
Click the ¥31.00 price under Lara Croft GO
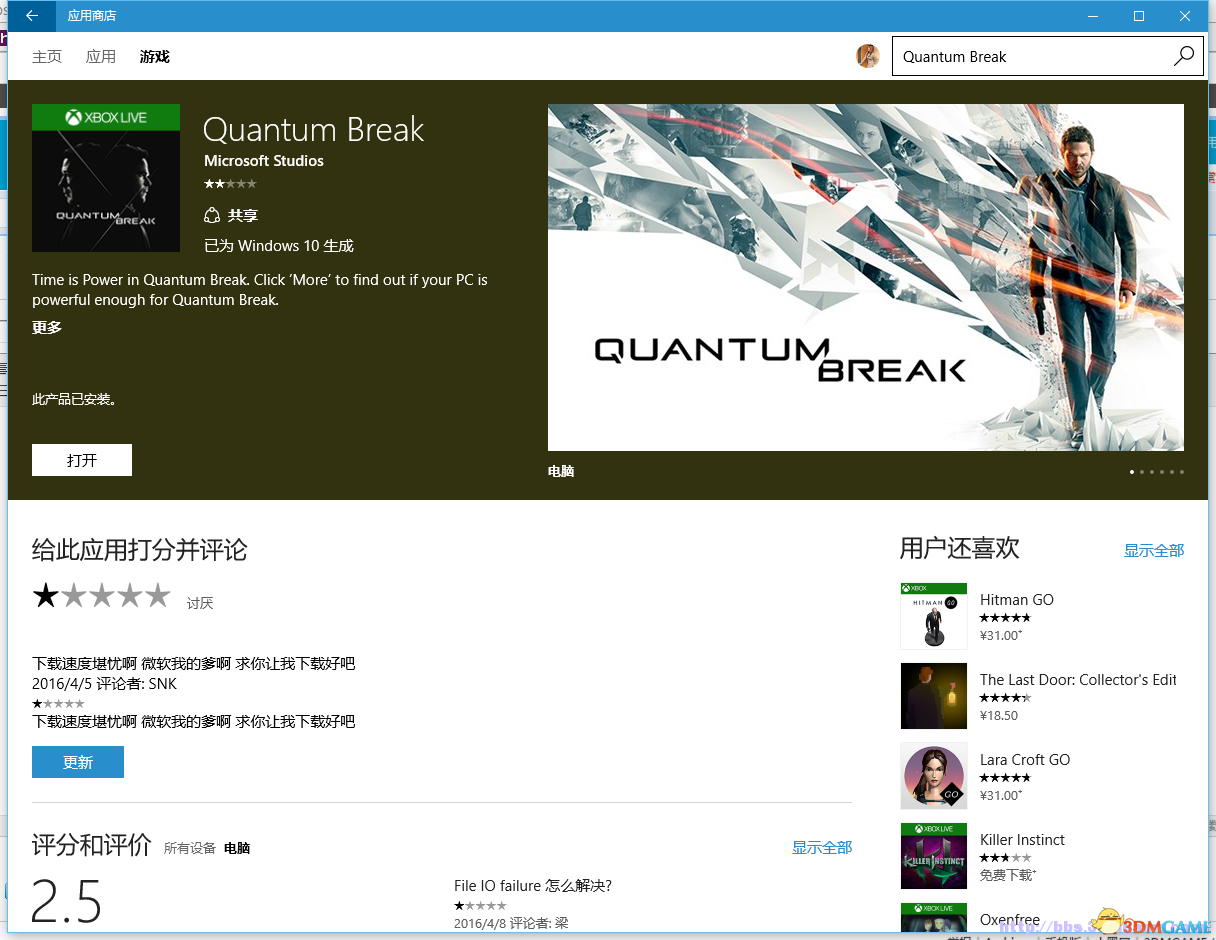[x=1001, y=796]
